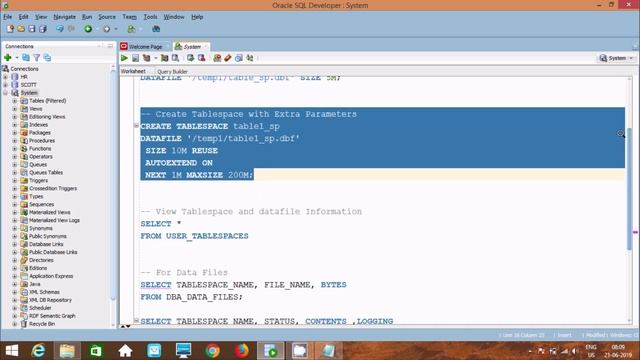Click the taskbar clock showing 00:09
Screen dimensions: 640x360
(618, 351)
